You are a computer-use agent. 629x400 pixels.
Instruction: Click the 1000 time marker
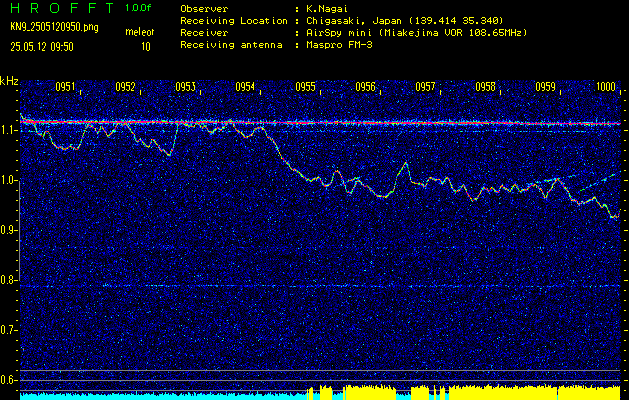[x=605, y=87]
